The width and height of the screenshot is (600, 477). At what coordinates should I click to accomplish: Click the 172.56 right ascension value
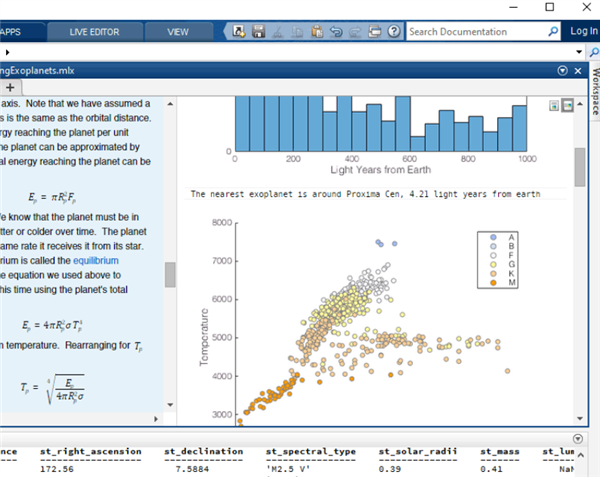tap(57, 469)
